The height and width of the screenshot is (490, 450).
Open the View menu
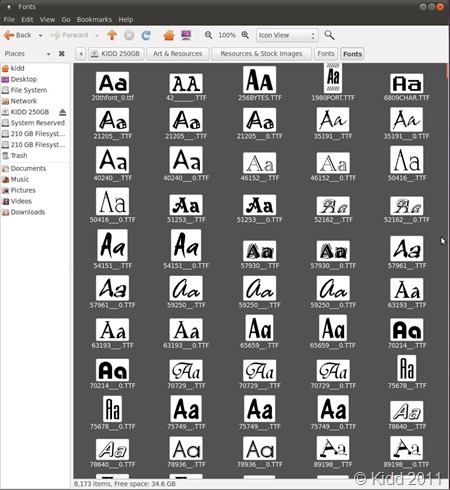coord(47,20)
